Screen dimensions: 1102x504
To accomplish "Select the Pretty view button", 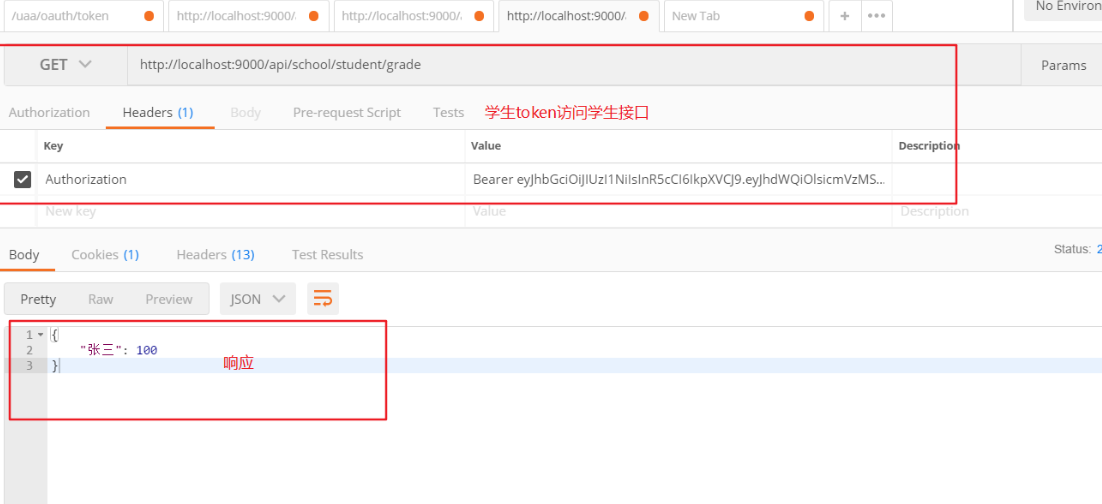I will 38,299.
